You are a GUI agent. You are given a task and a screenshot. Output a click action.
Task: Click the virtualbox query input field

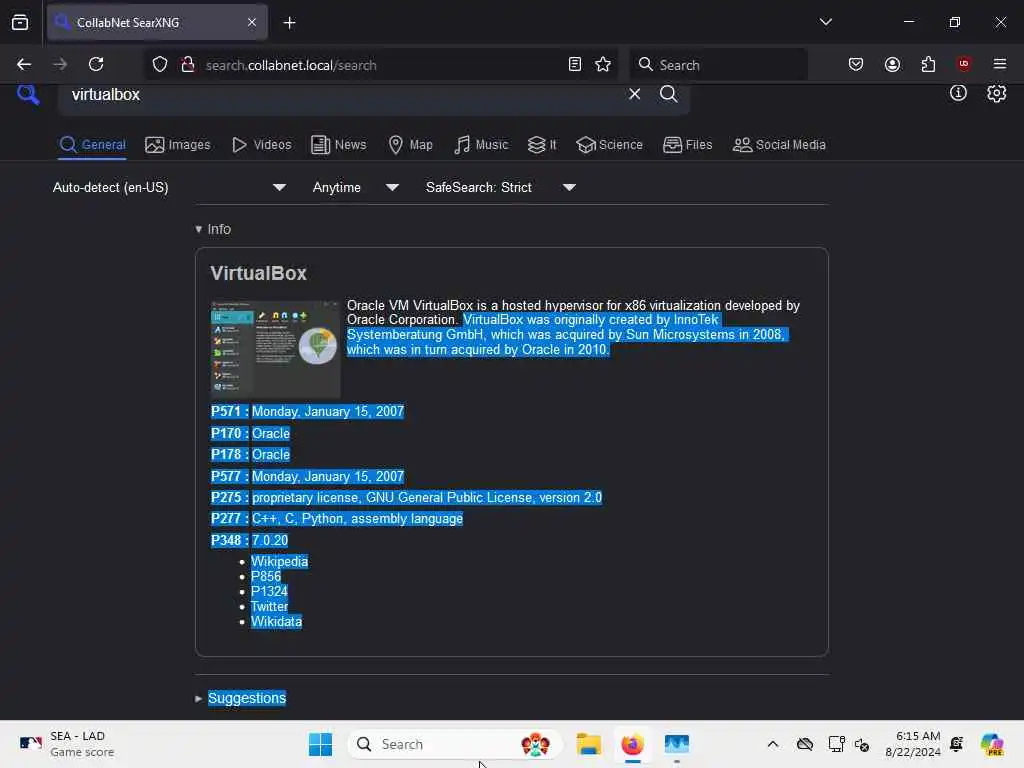coord(343,95)
